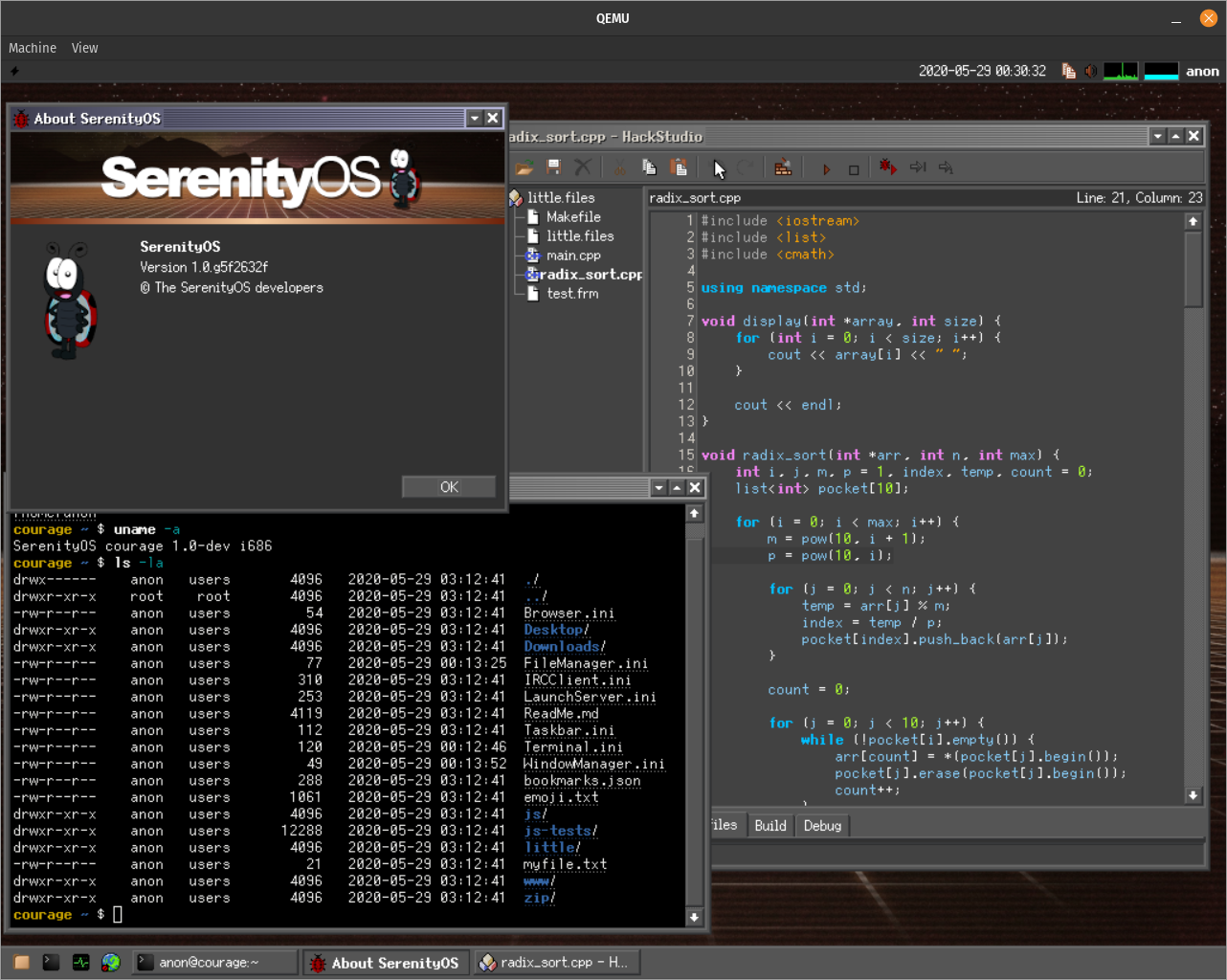Click the delete X icon in HackStudio's toolbar
1227x980 pixels.
[582, 167]
